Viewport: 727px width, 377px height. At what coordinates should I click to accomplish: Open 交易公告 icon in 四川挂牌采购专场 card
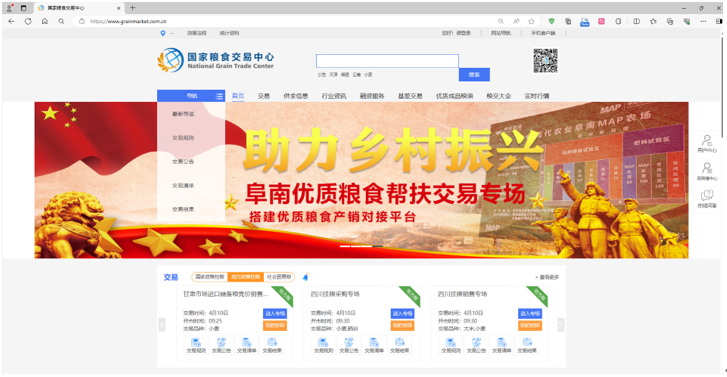[349, 345]
